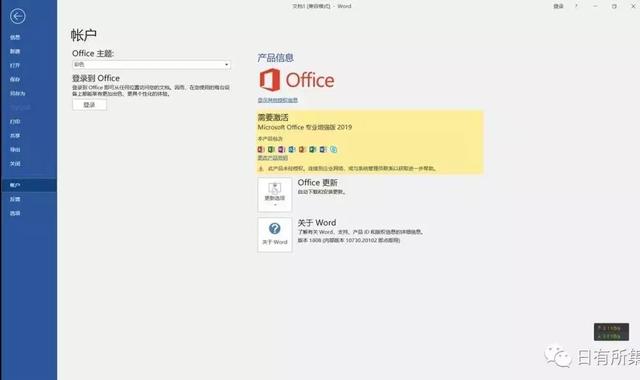Select 新建 (New) in the backstage sidebar
The height and width of the screenshot is (380, 640).
(x=15, y=51)
